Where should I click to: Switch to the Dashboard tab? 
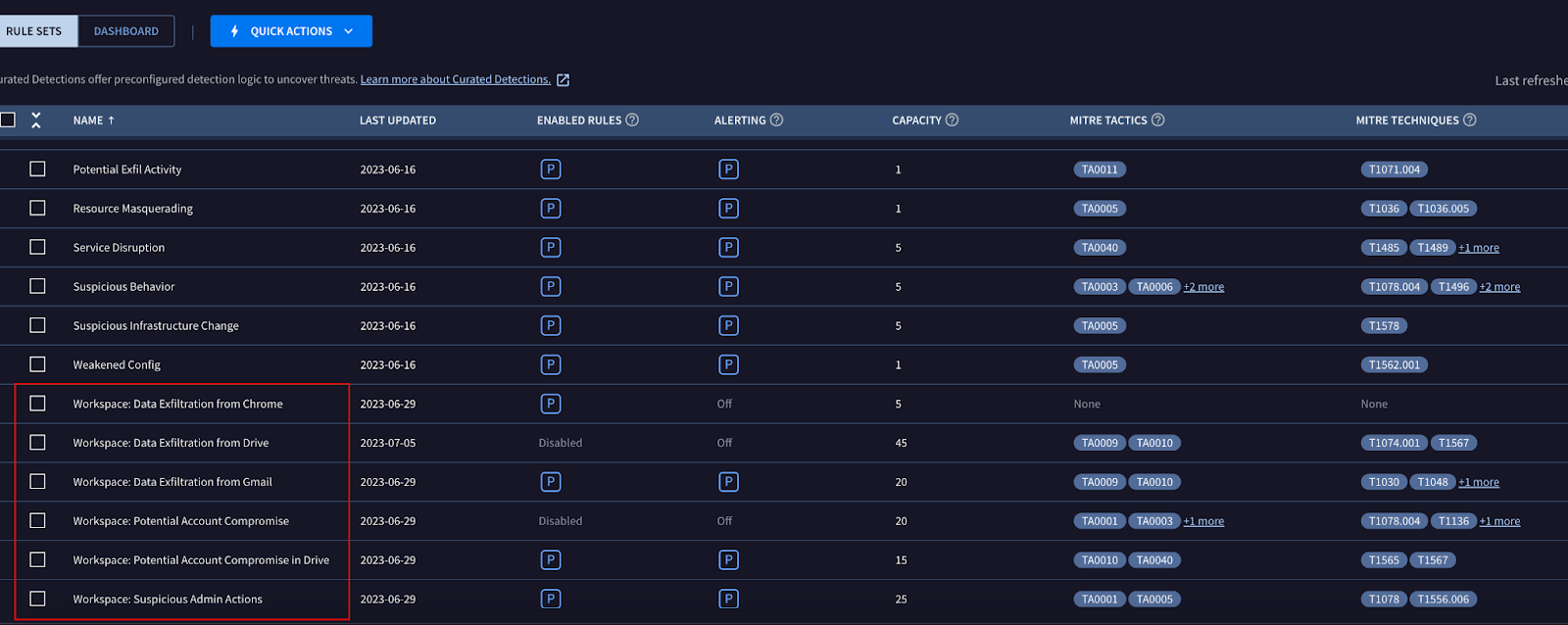click(125, 31)
